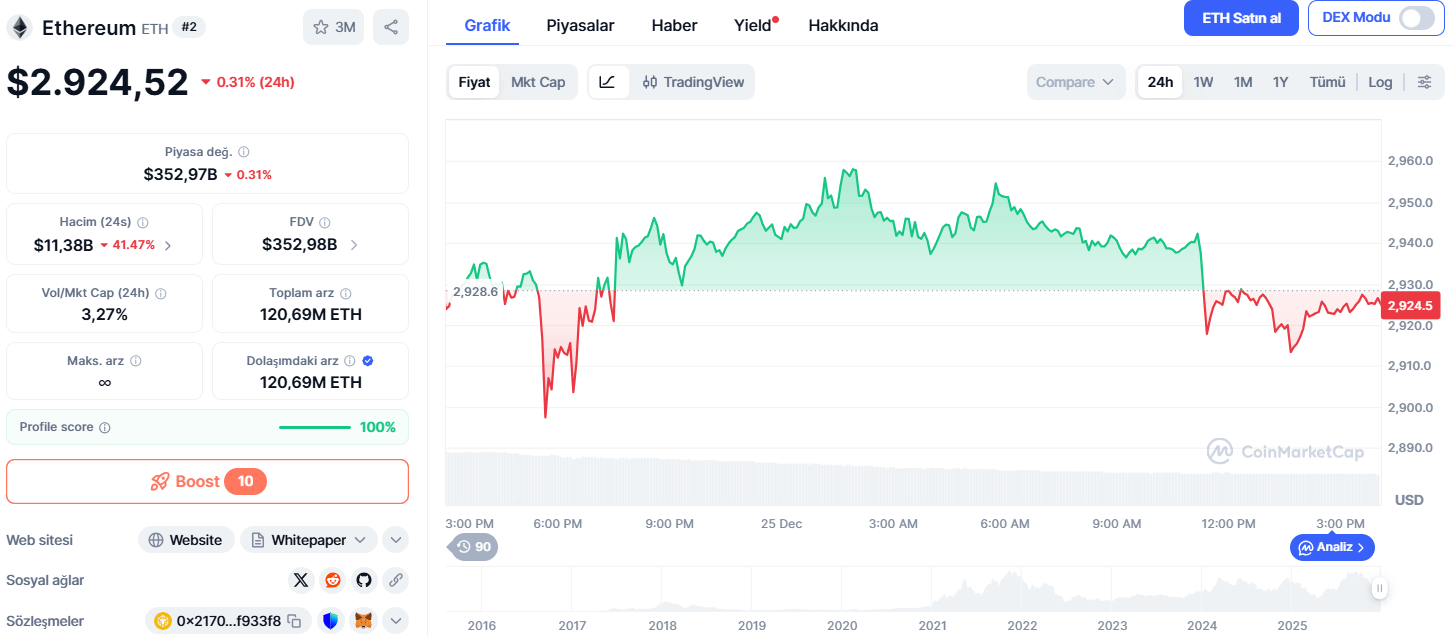Share Ethereum page using share icon
The image size is (1453, 636).
pos(391,27)
